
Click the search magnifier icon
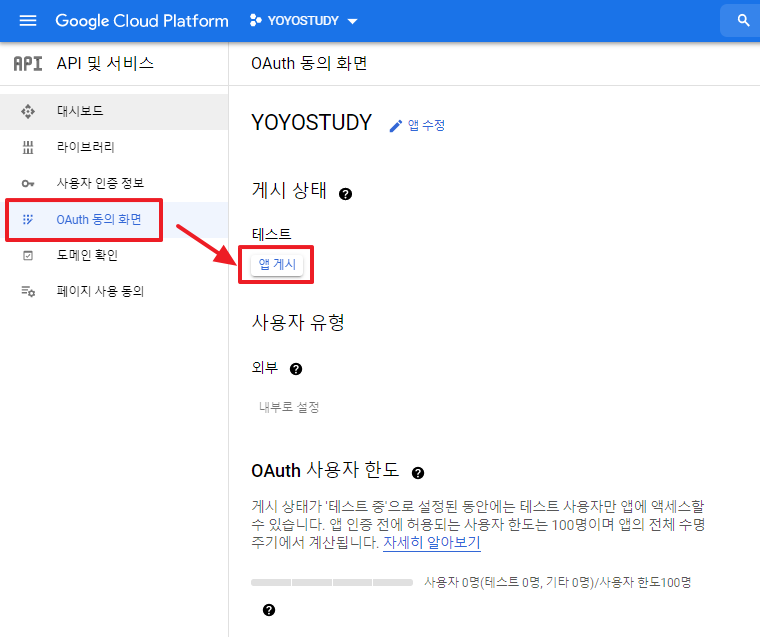(x=743, y=20)
